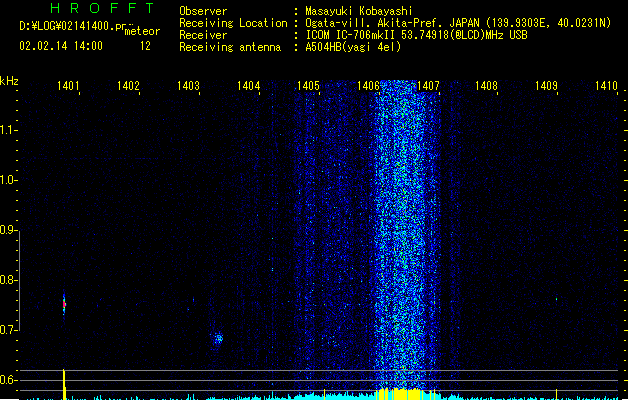Image resolution: width=629 pixels, height=400 pixels.
Task: Click the HROFFT title text
Action: [102, 8]
